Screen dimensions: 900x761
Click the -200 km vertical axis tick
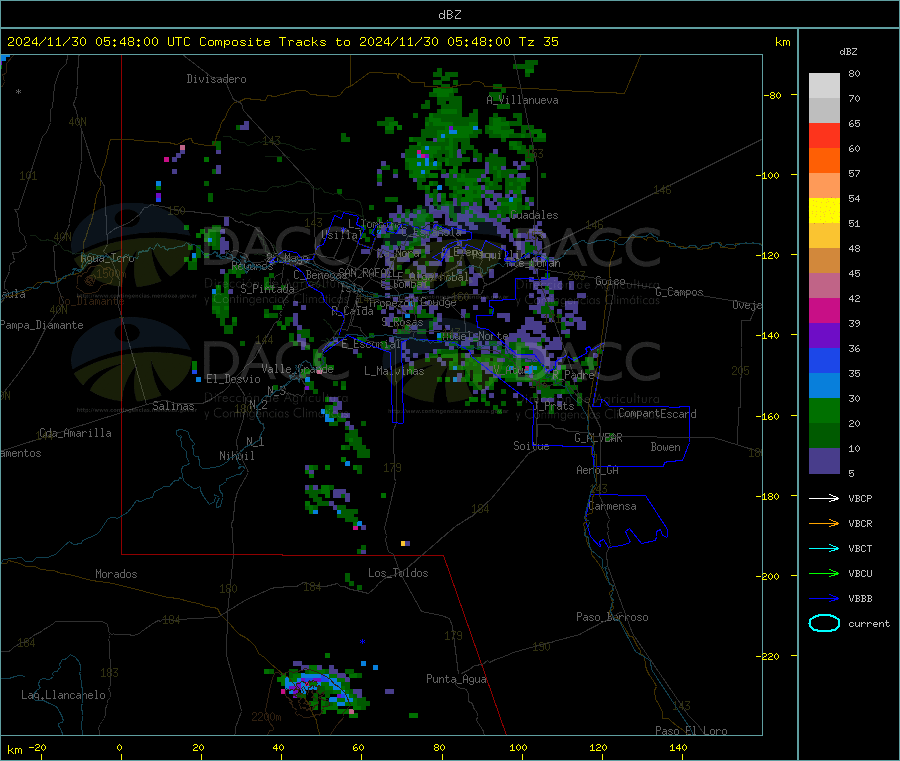767,576
